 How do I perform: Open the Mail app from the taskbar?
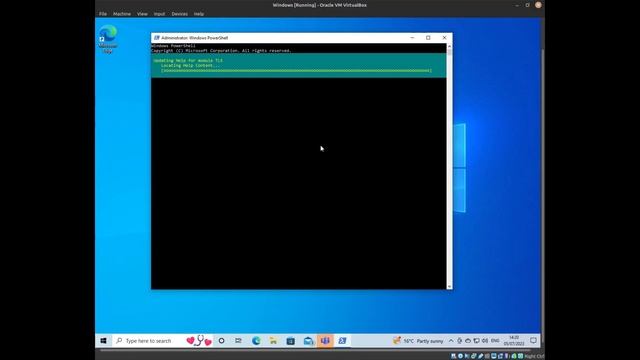point(308,340)
